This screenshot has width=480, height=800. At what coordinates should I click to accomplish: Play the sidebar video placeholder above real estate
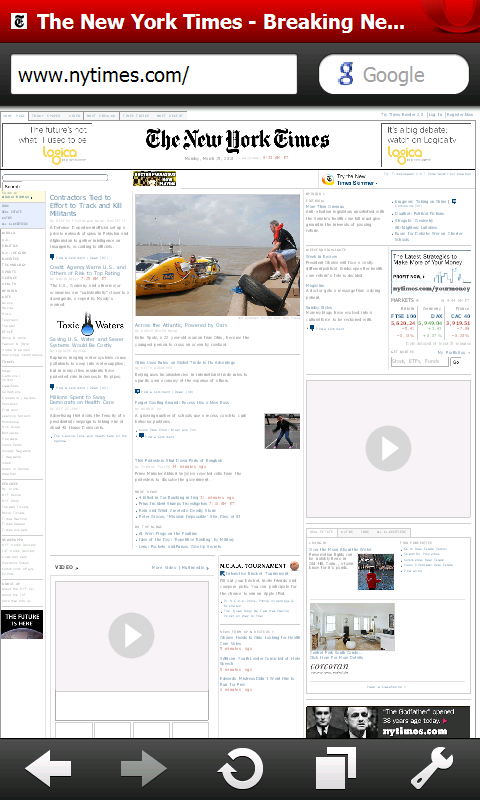(x=388, y=448)
